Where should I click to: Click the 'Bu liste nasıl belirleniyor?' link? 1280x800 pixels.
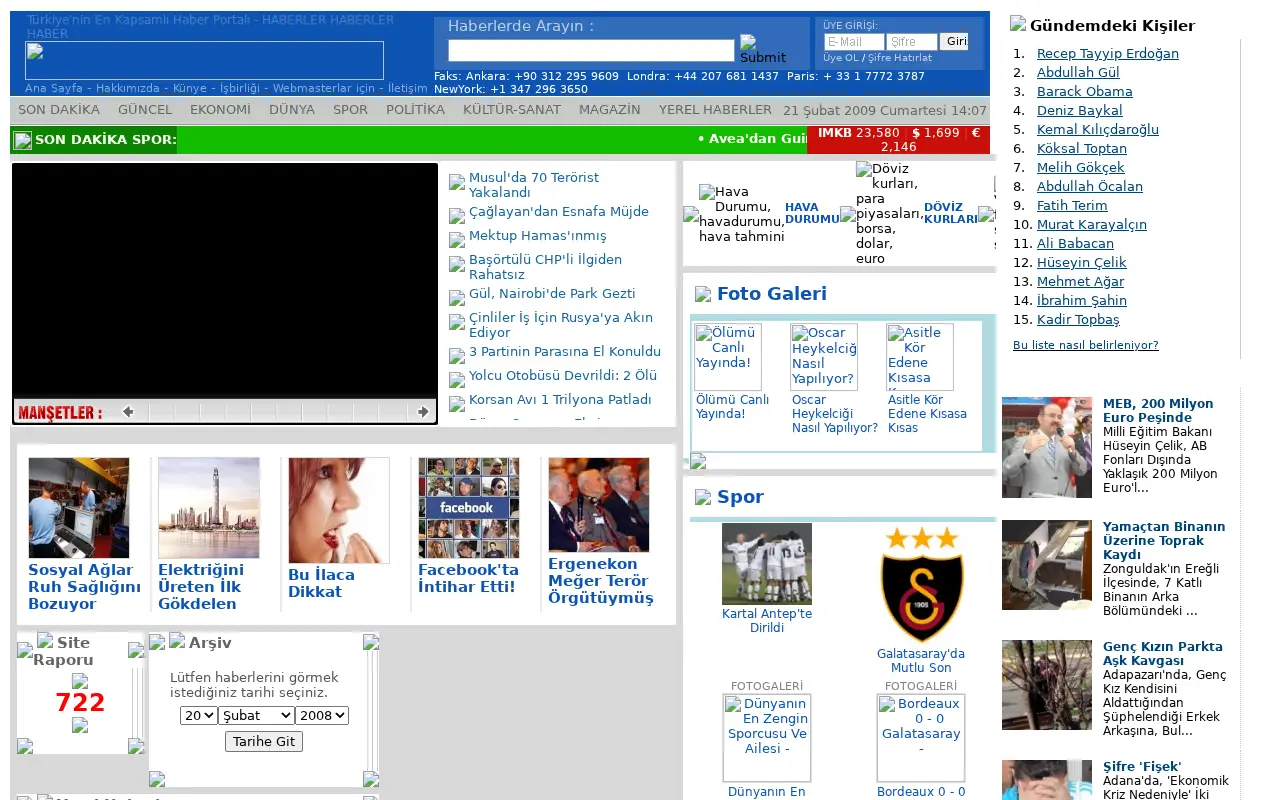click(x=1086, y=345)
